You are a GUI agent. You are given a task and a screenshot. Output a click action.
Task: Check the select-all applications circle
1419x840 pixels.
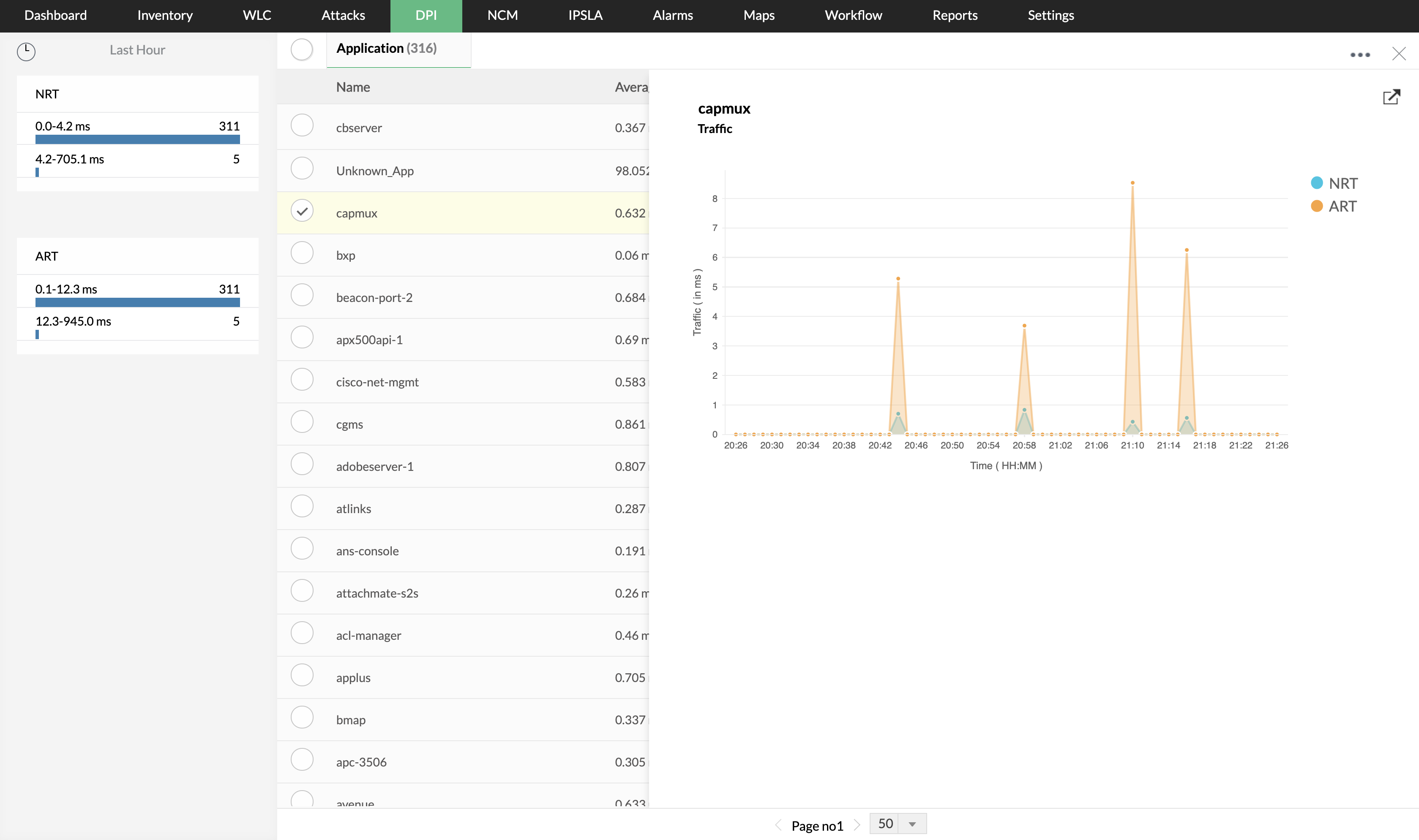pos(302,49)
